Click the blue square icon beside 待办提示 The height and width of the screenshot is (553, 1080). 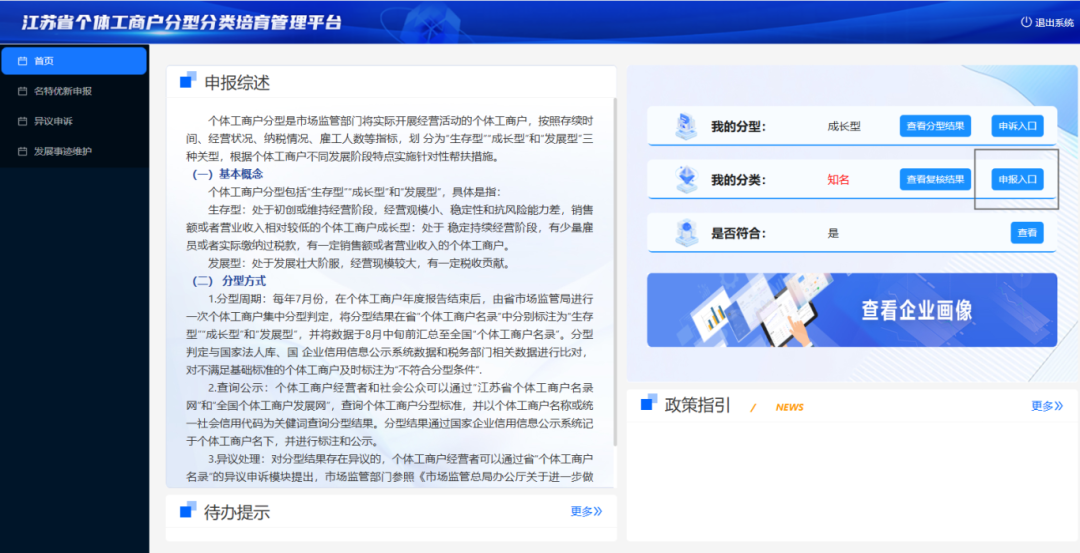coord(187,510)
